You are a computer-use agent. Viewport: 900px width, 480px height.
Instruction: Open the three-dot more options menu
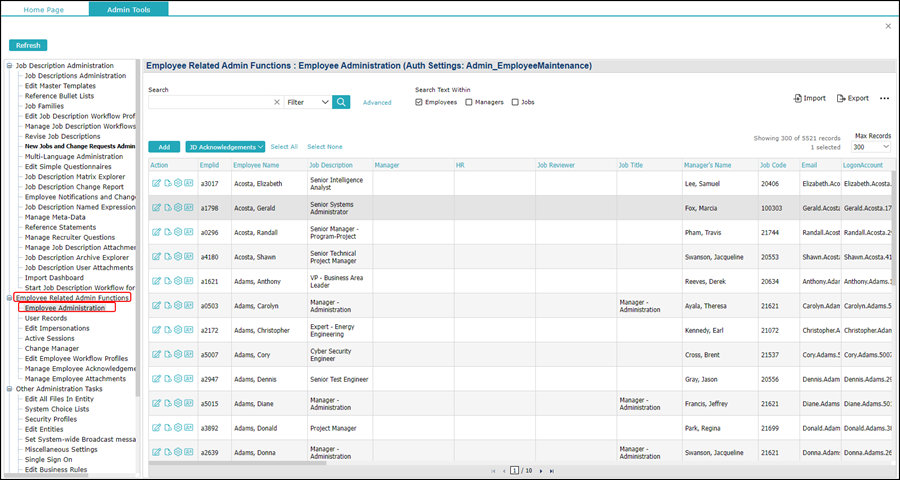click(x=885, y=98)
